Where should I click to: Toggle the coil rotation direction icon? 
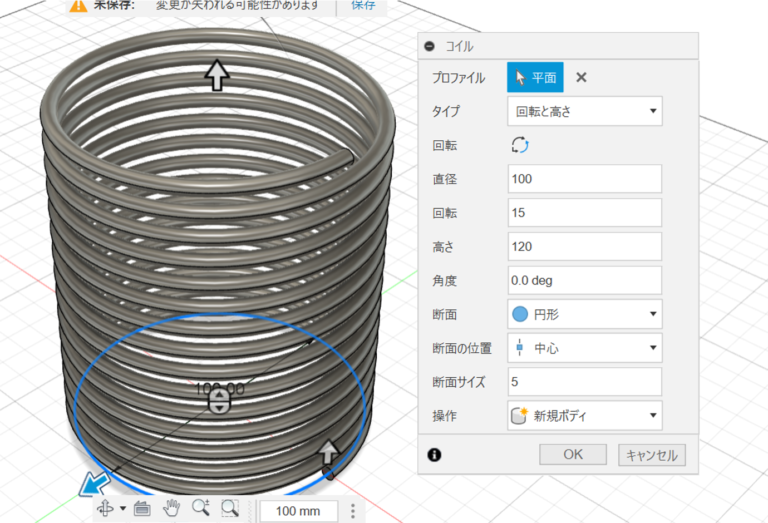click(x=520, y=145)
